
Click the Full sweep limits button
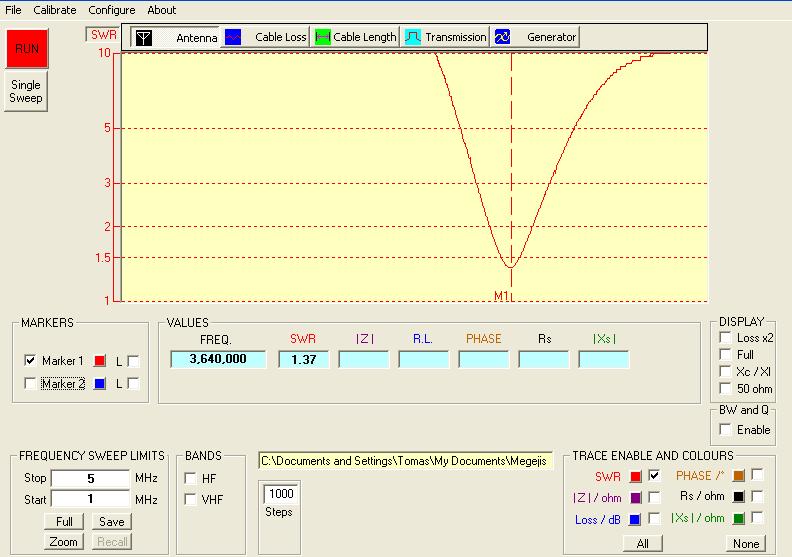(x=64, y=521)
